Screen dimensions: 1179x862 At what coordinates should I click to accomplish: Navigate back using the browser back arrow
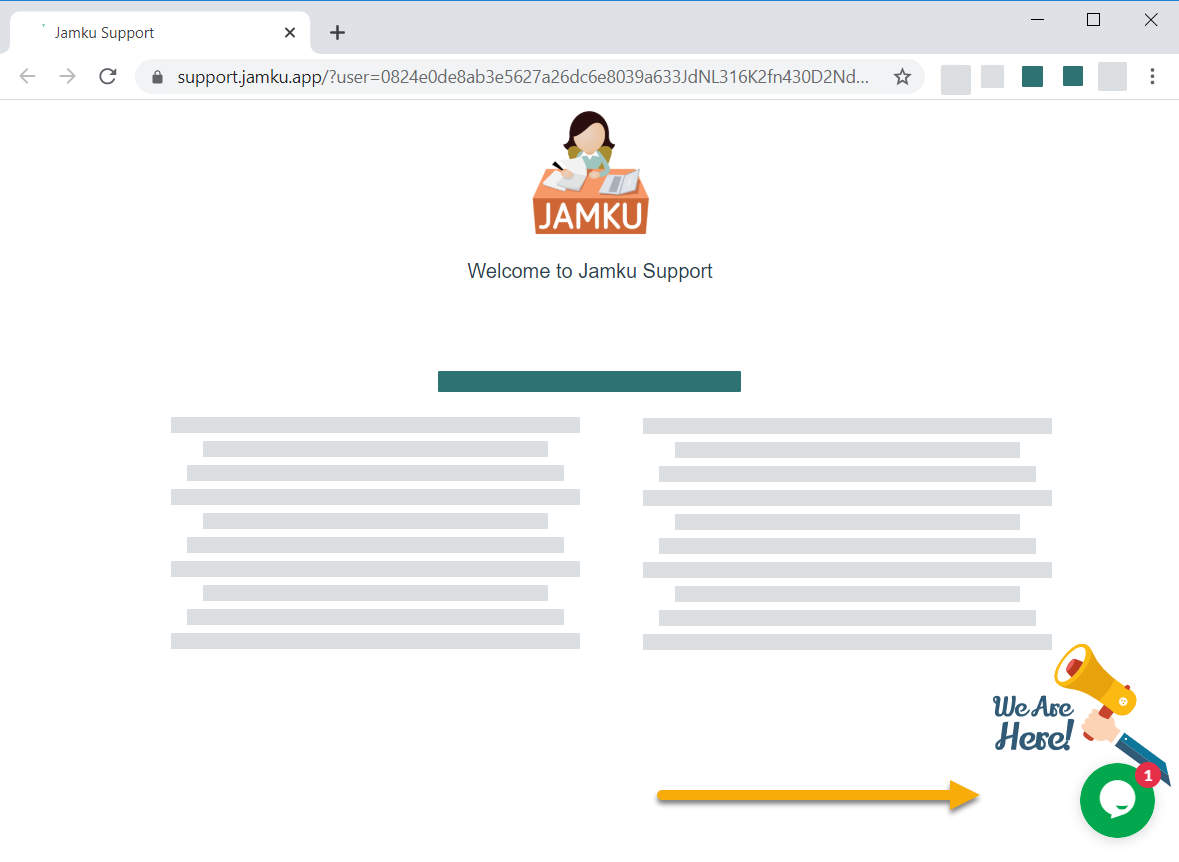(27, 76)
